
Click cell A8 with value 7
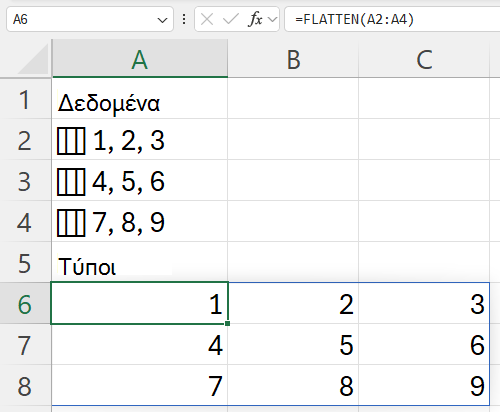140,385
